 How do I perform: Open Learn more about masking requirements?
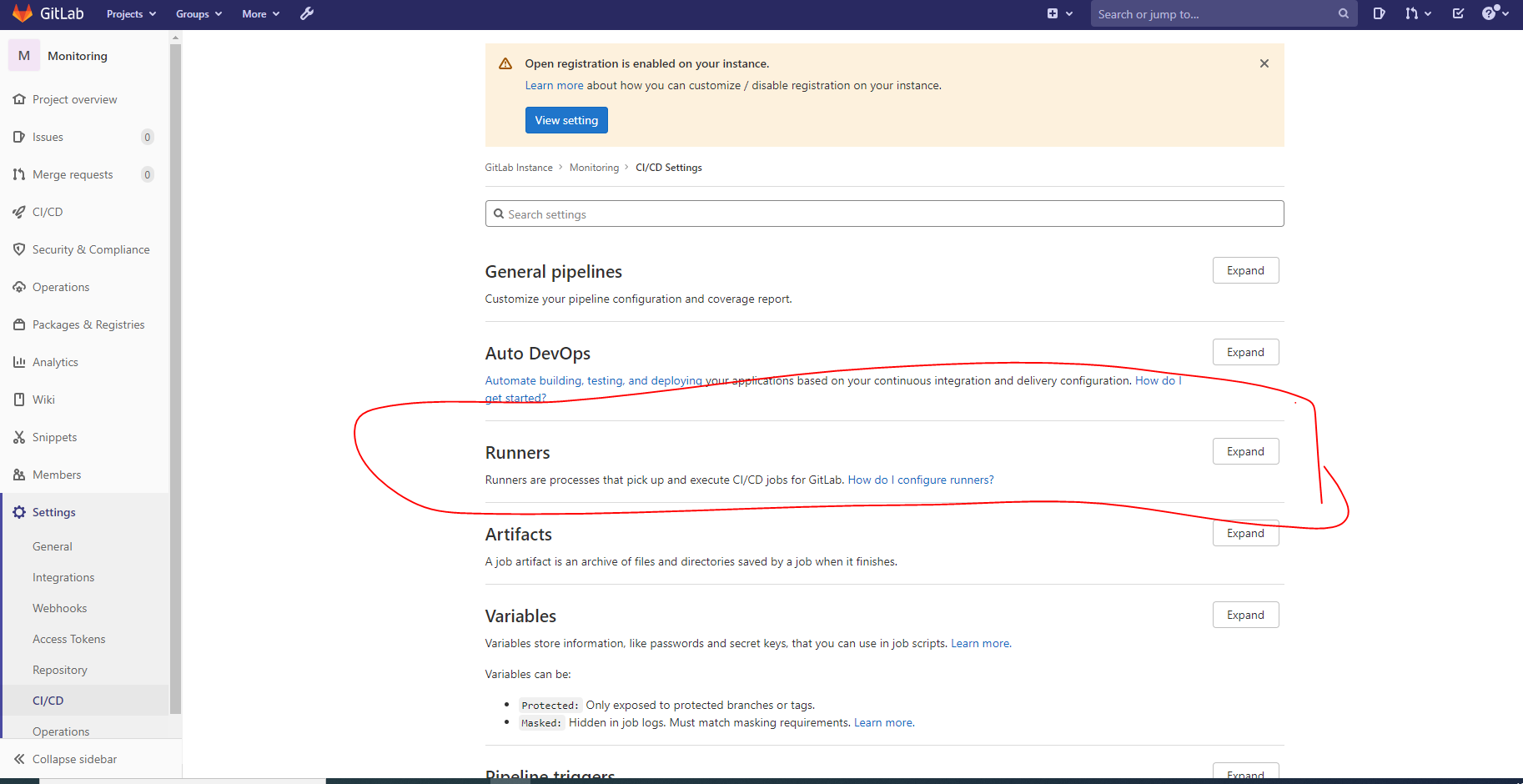click(x=884, y=722)
